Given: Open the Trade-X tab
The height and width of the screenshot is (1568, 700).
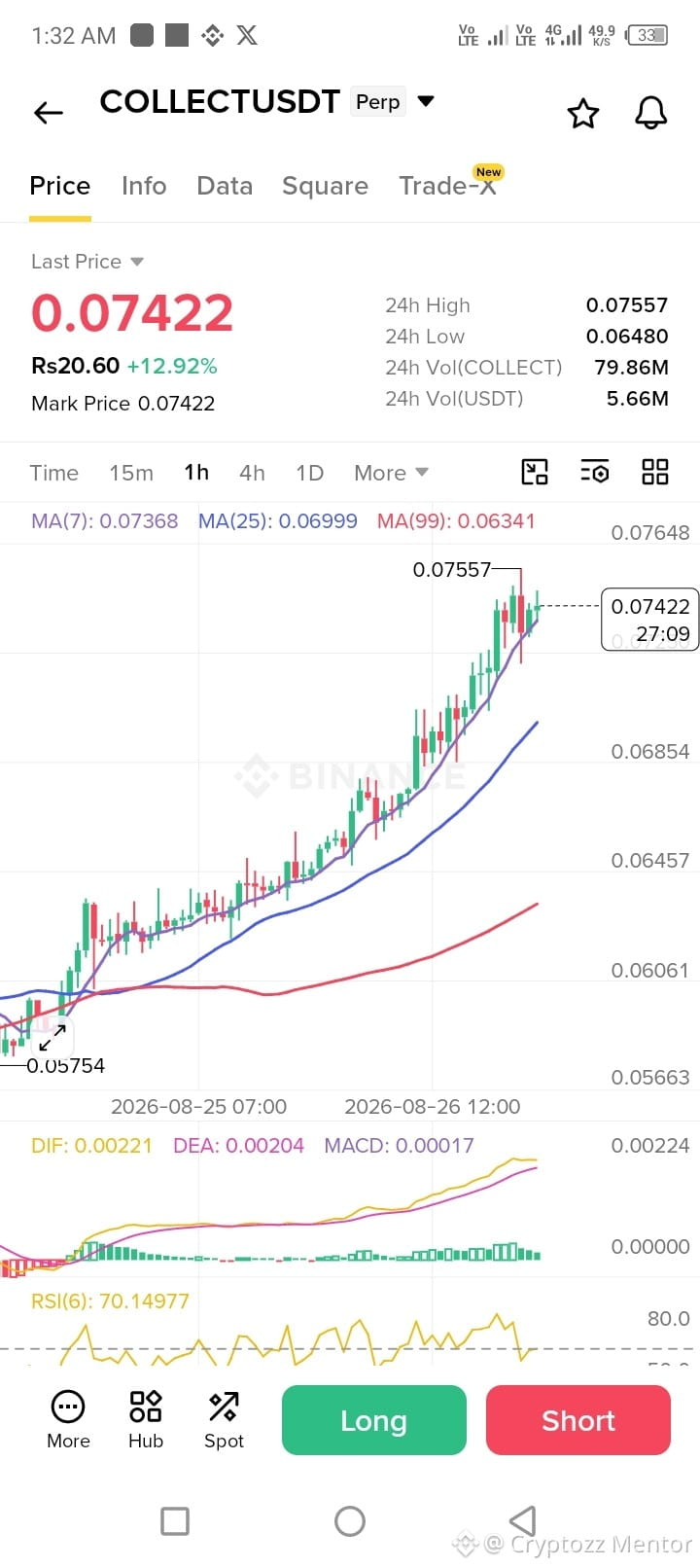Looking at the screenshot, I should [448, 185].
